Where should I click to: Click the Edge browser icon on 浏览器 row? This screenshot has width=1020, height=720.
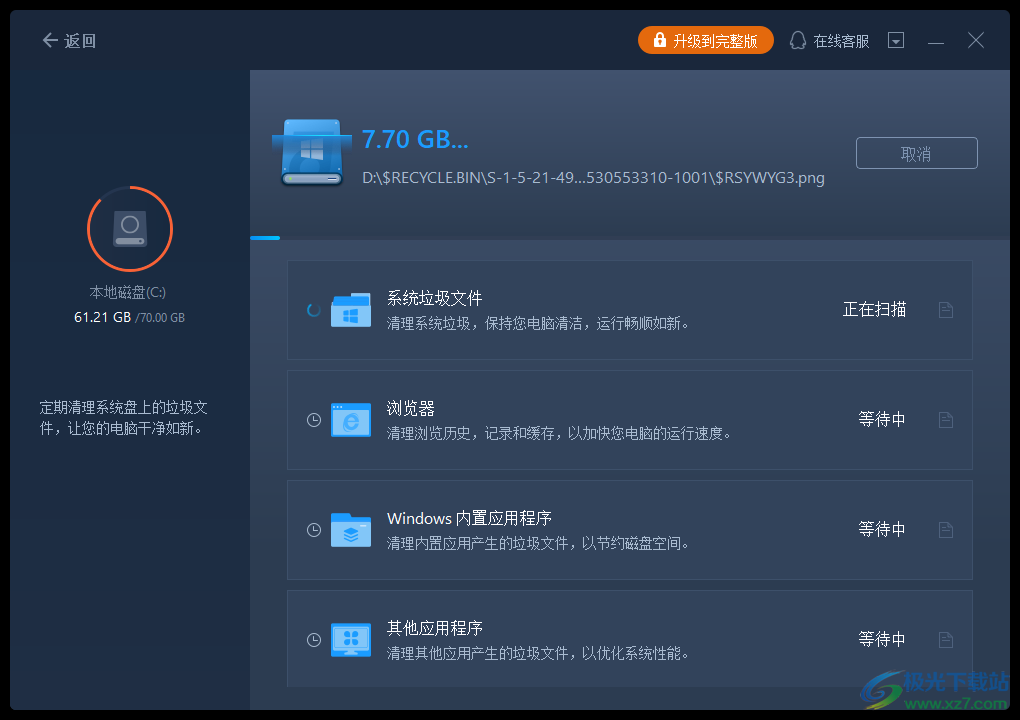pyautogui.click(x=350, y=420)
